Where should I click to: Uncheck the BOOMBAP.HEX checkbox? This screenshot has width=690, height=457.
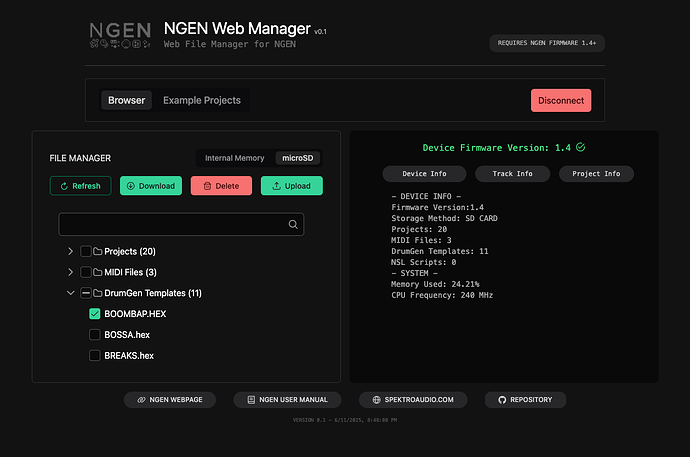[95, 314]
